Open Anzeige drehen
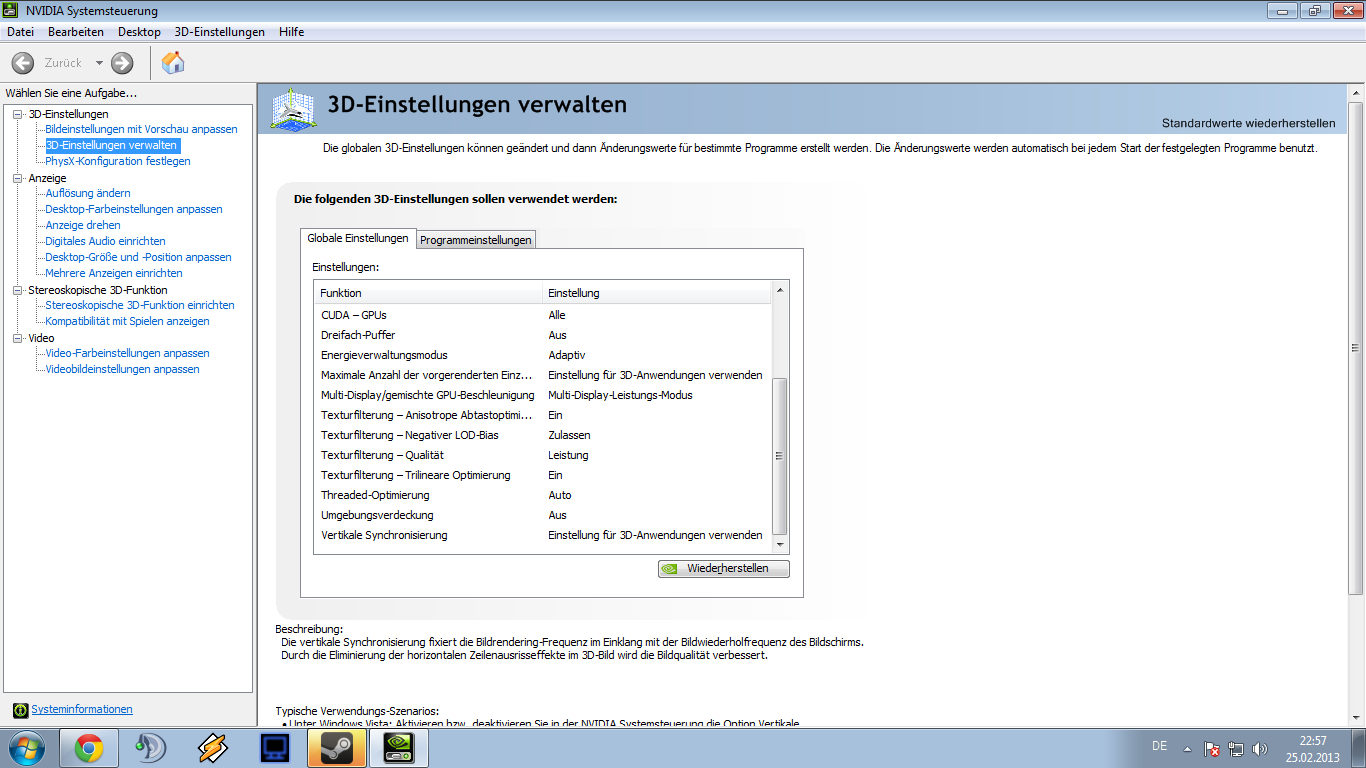This screenshot has width=1366, height=768. click(83, 225)
